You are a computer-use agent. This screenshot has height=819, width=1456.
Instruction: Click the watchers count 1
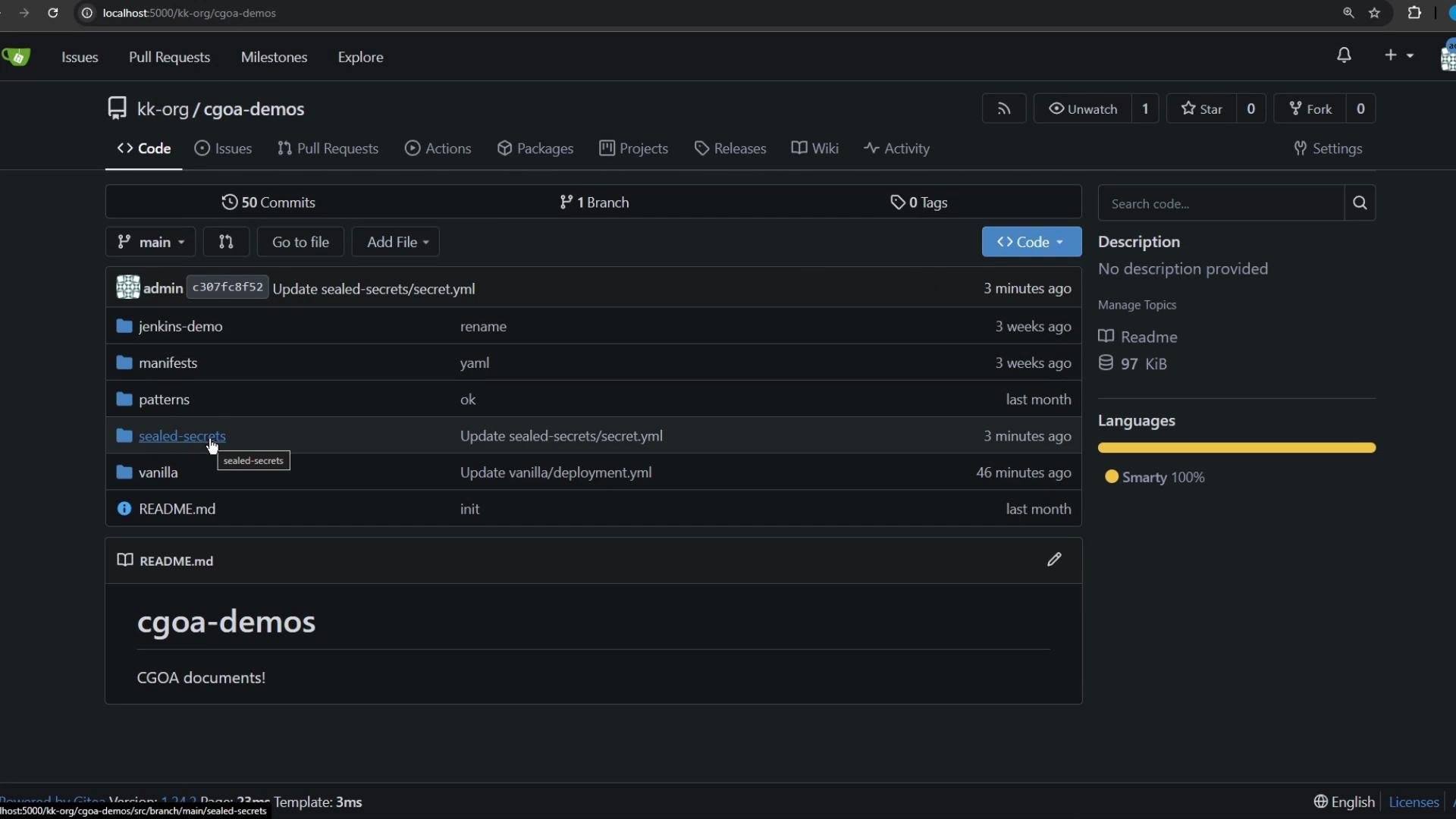(x=1145, y=108)
